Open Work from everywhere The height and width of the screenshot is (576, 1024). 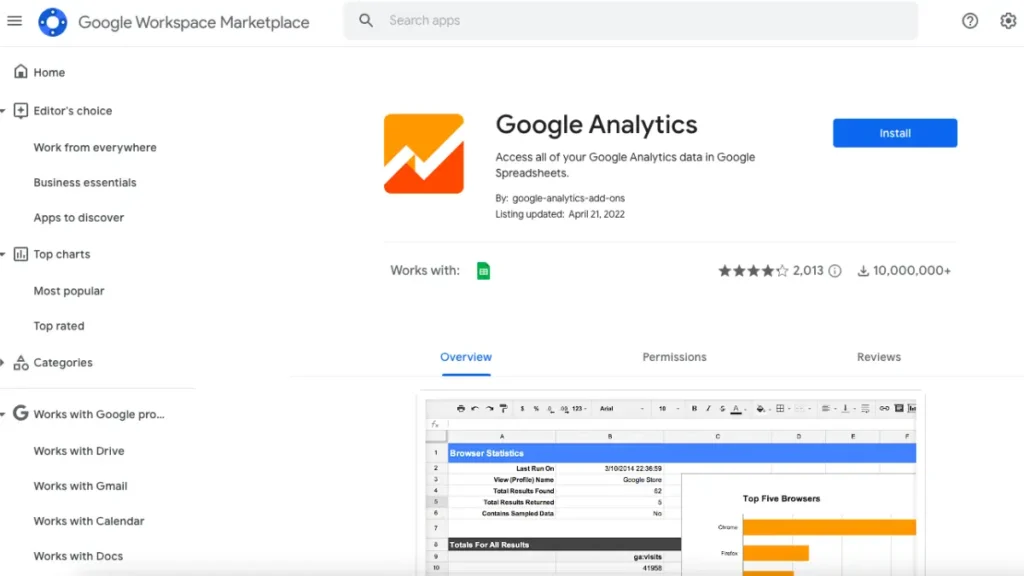click(95, 148)
